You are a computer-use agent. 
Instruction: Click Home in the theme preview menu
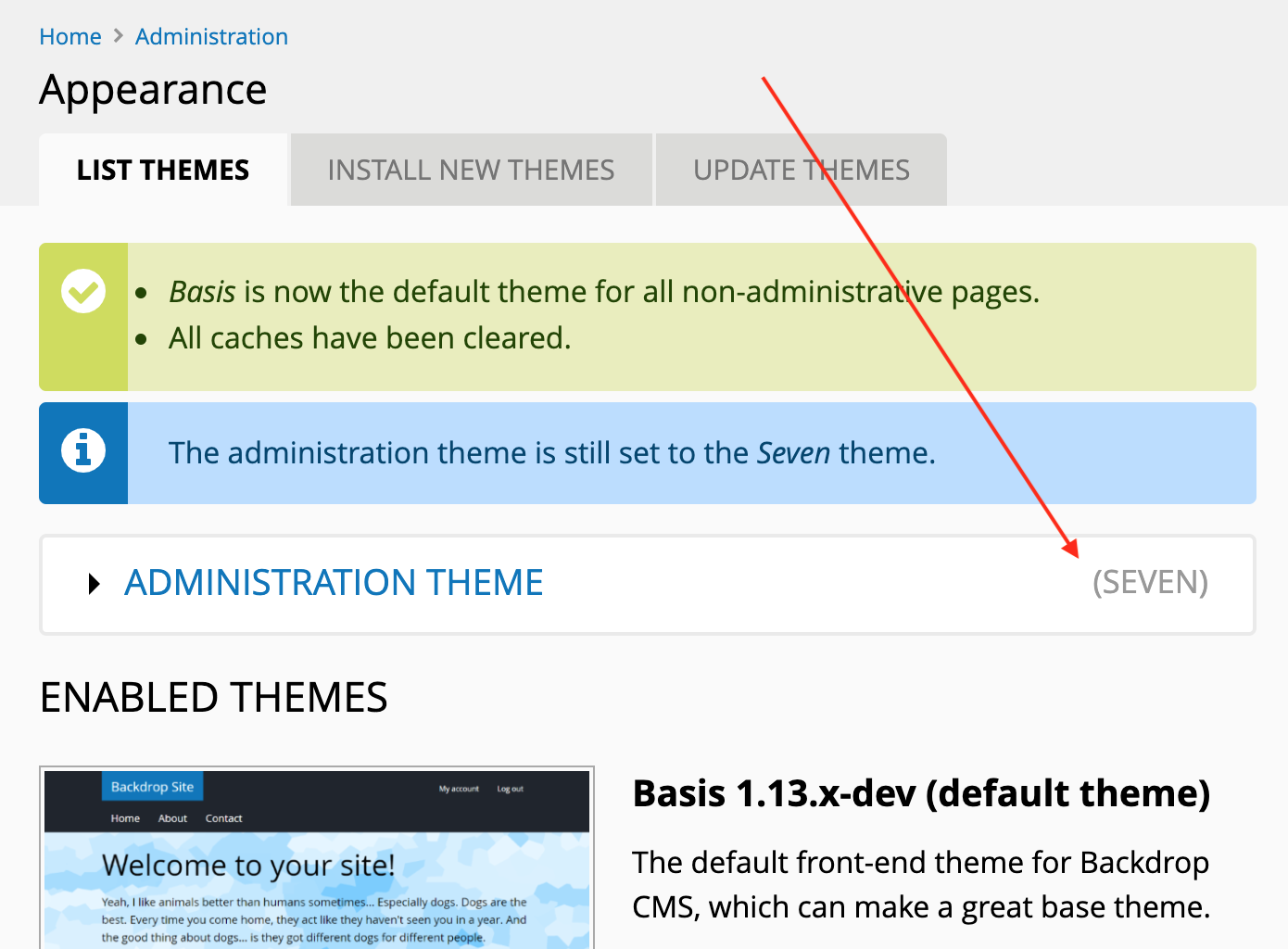125,818
